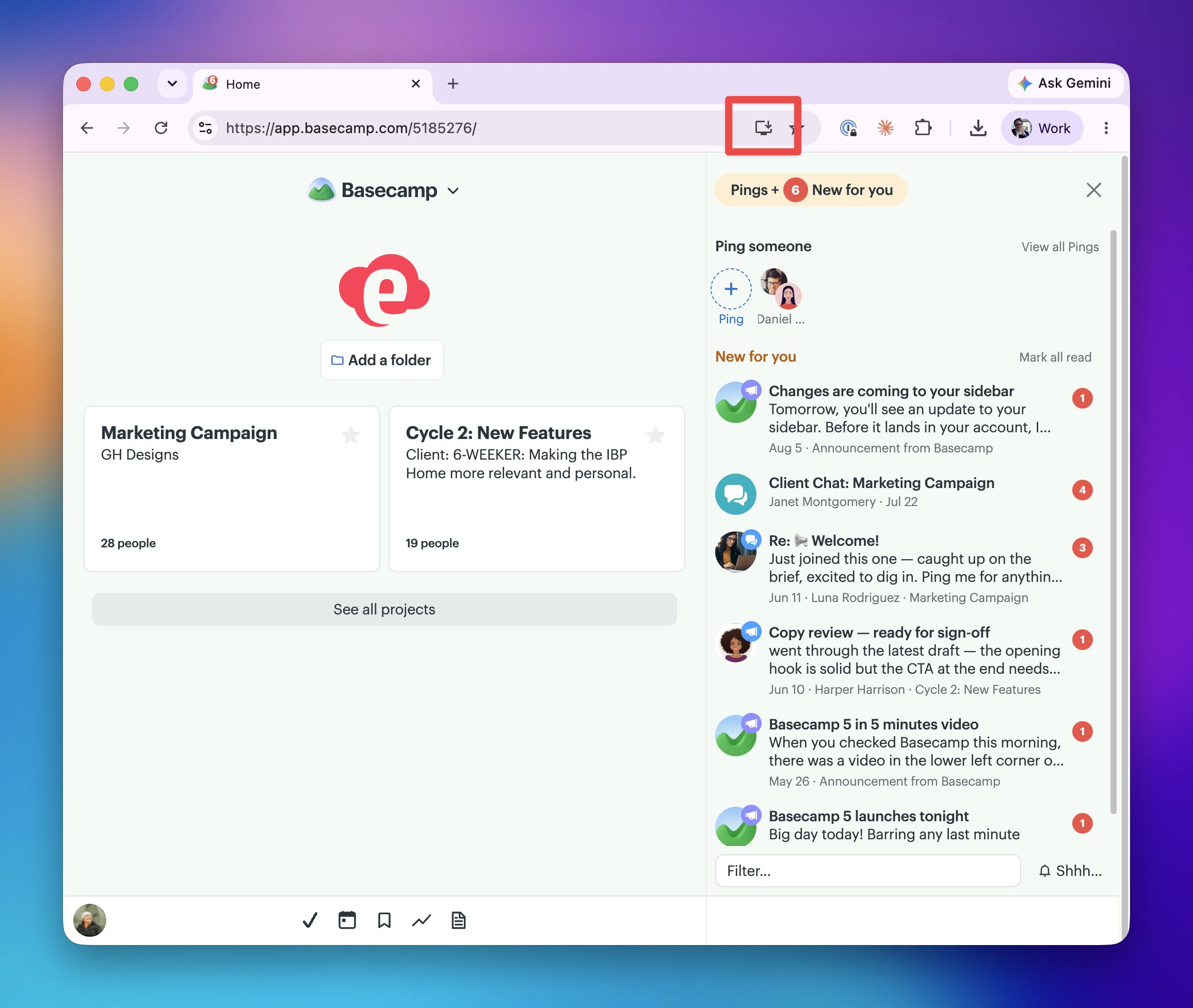
Task: Open My Assignments checkmark icon in bottom bar
Action: (310, 920)
